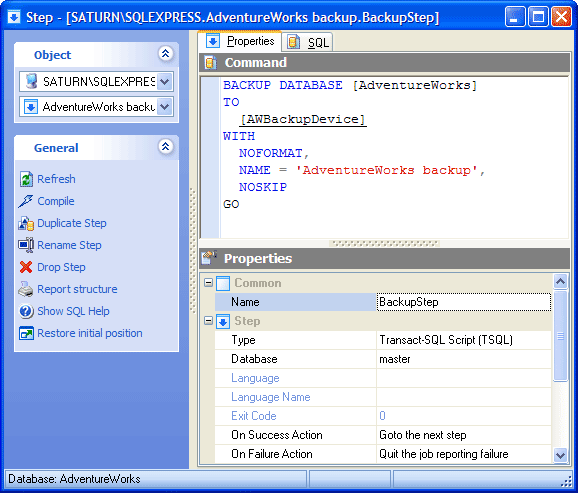Collapse the Step property group
Screen dimensions: 578x493
coord(209,321)
